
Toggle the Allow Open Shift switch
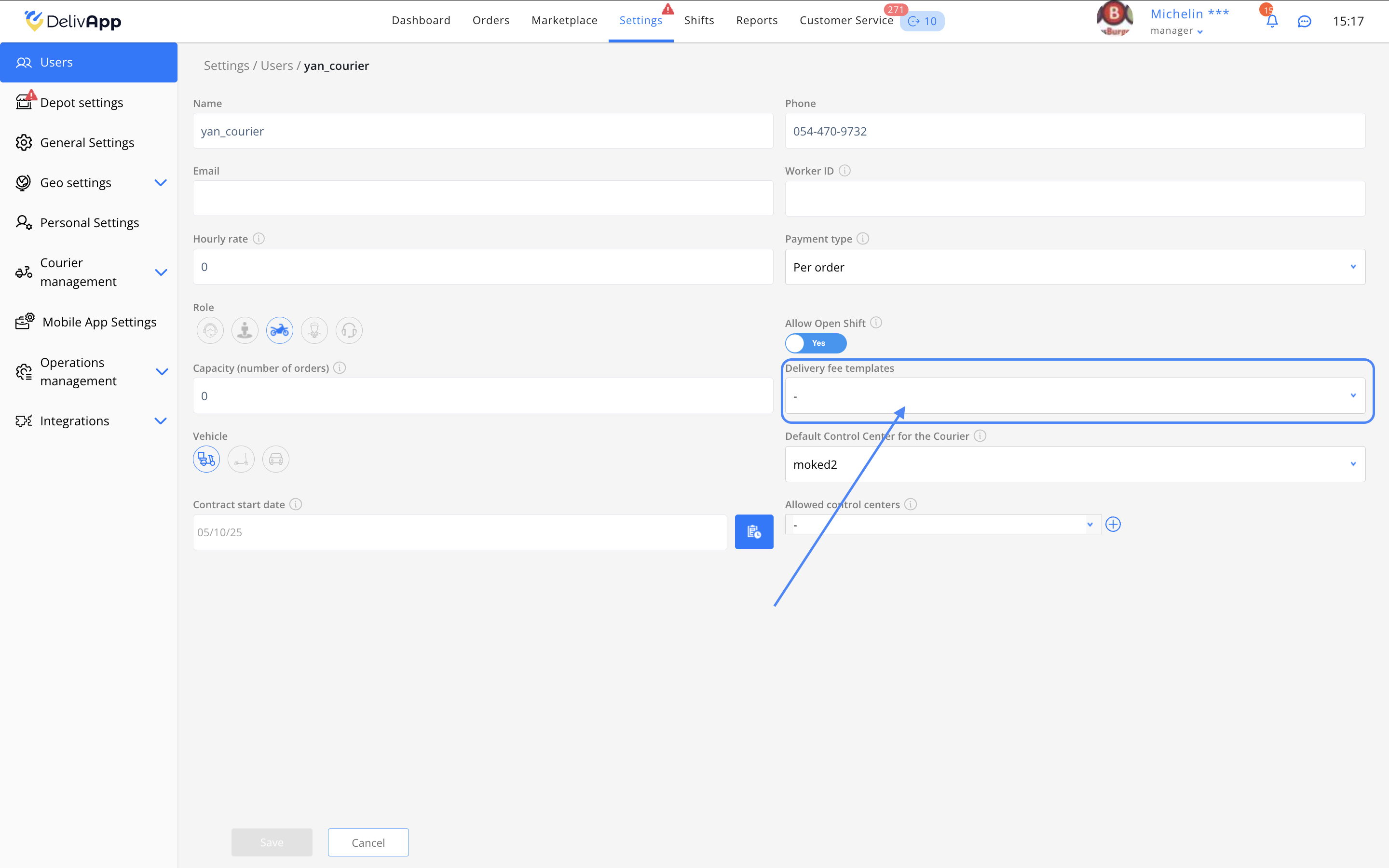(816, 343)
